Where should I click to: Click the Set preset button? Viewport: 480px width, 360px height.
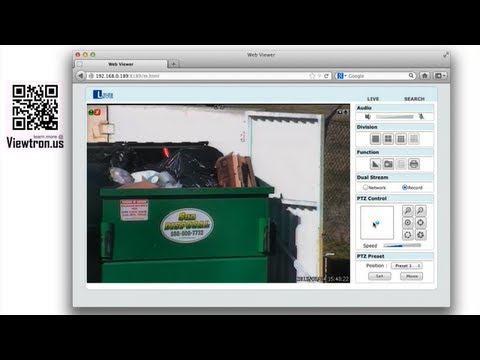380,276
